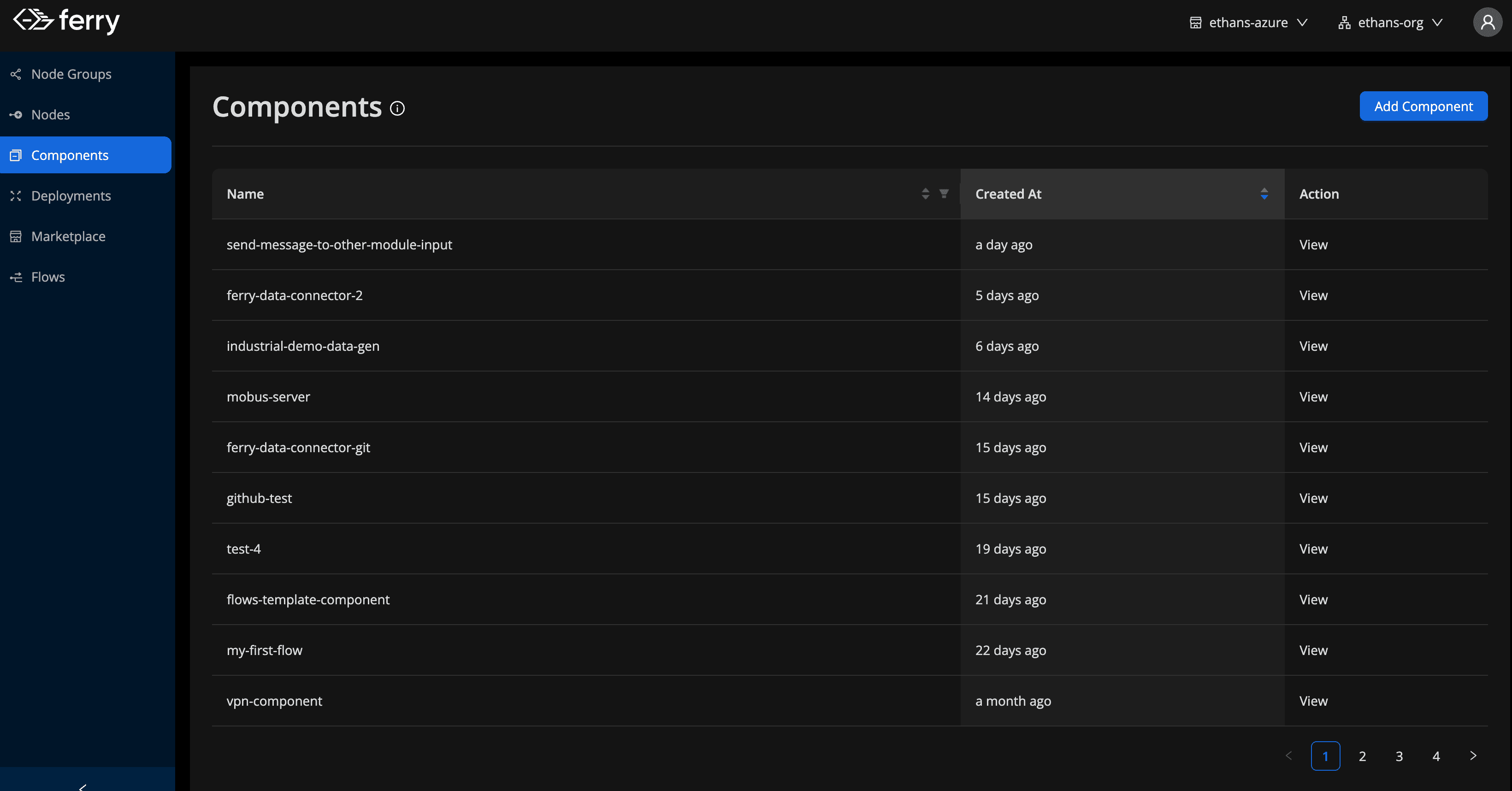The width and height of the screenshot is (1512, 791).
Task: Open the Name column filter
Action: coord(944,194)
